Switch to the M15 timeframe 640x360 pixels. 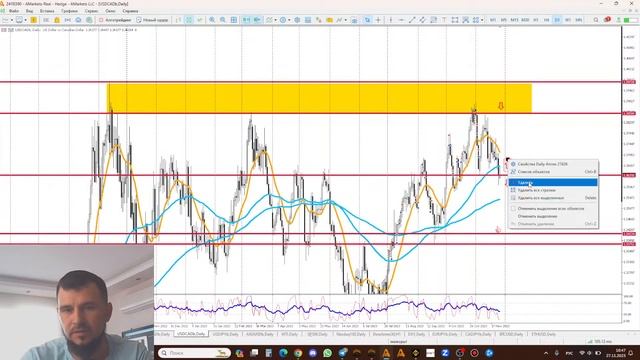[x=514, y=20]
